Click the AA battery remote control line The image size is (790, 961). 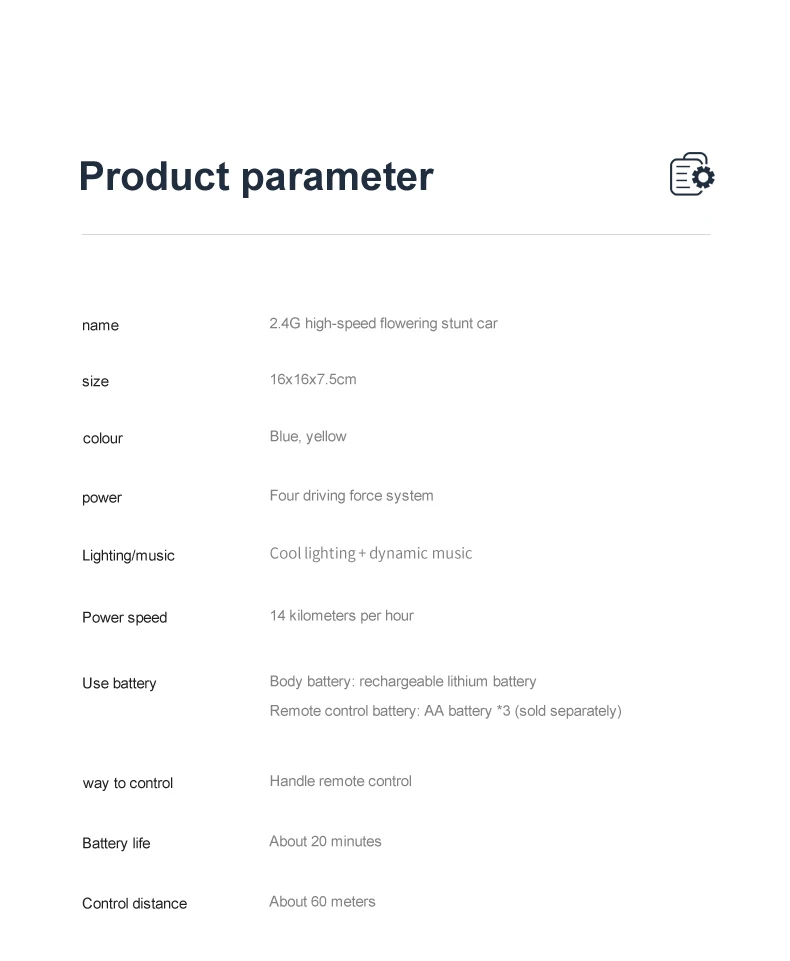(445, 711)
